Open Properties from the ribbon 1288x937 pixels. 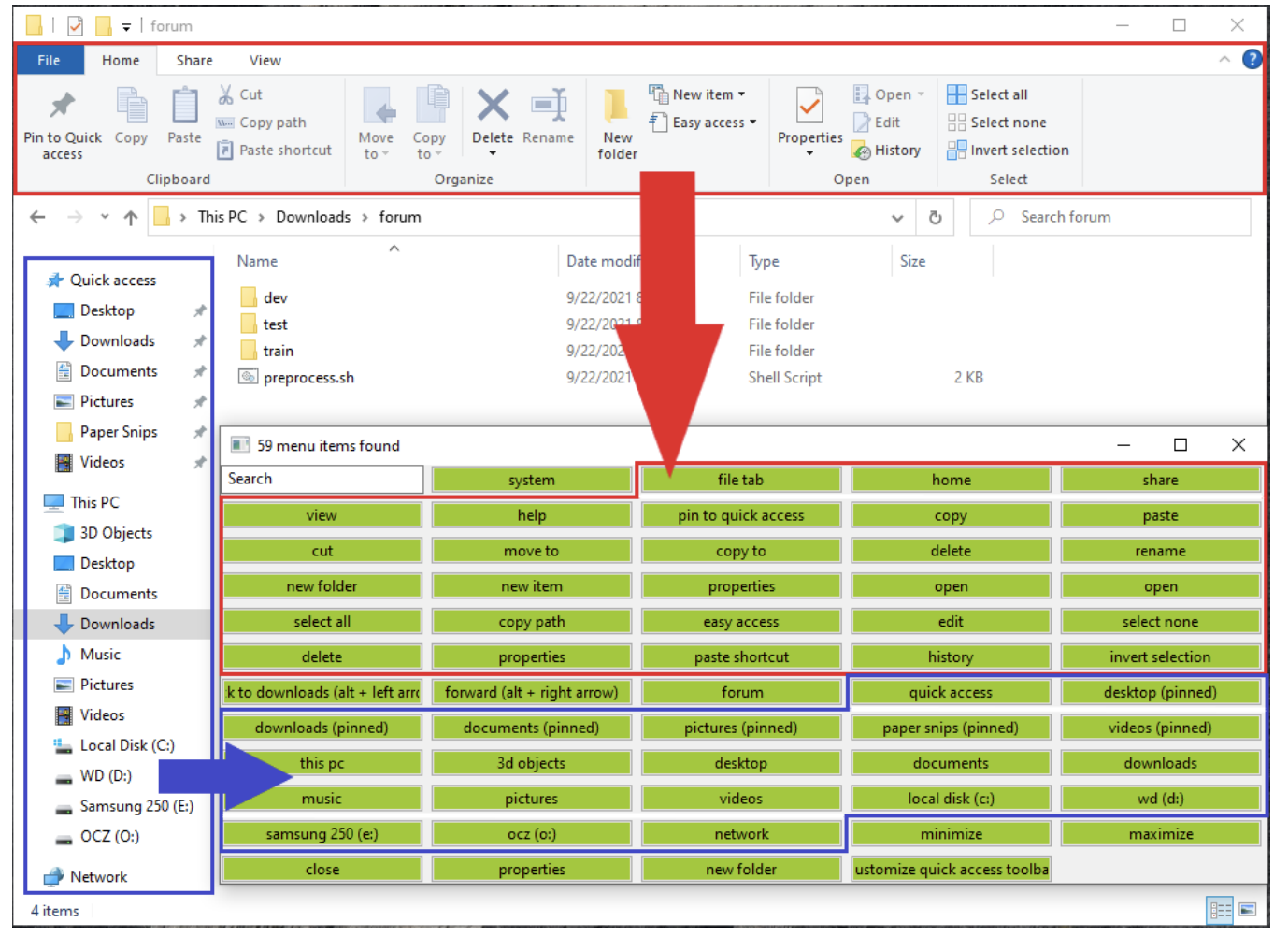[809, 108]
